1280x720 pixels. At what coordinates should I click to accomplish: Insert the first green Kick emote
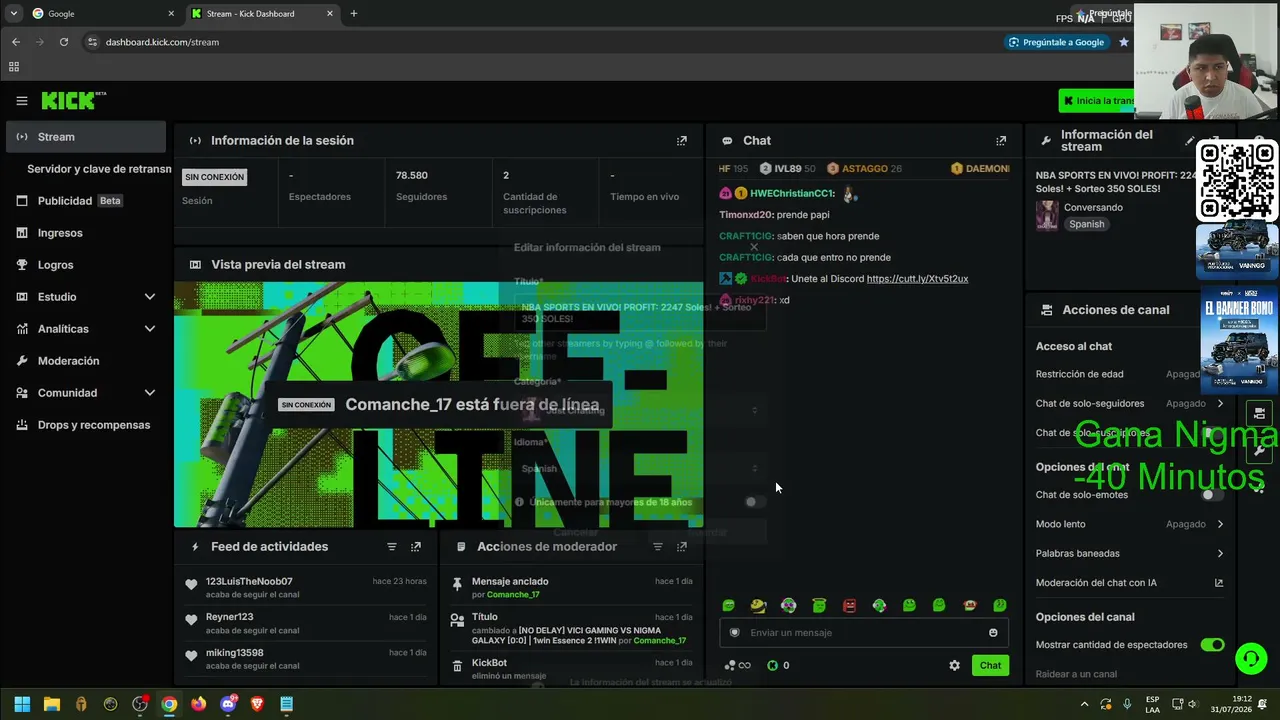[728, 606]
